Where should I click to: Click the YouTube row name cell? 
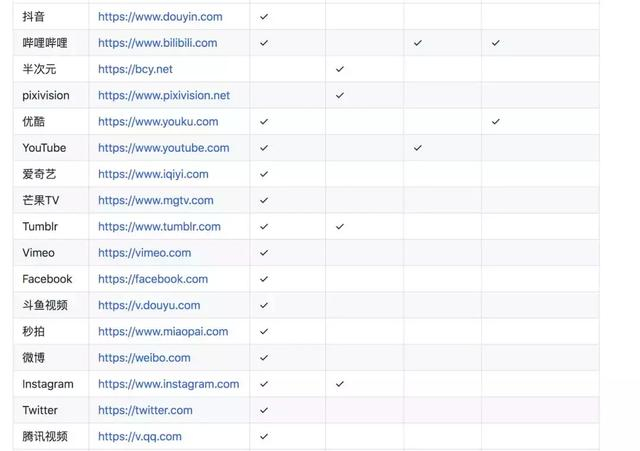coord(51,148)
